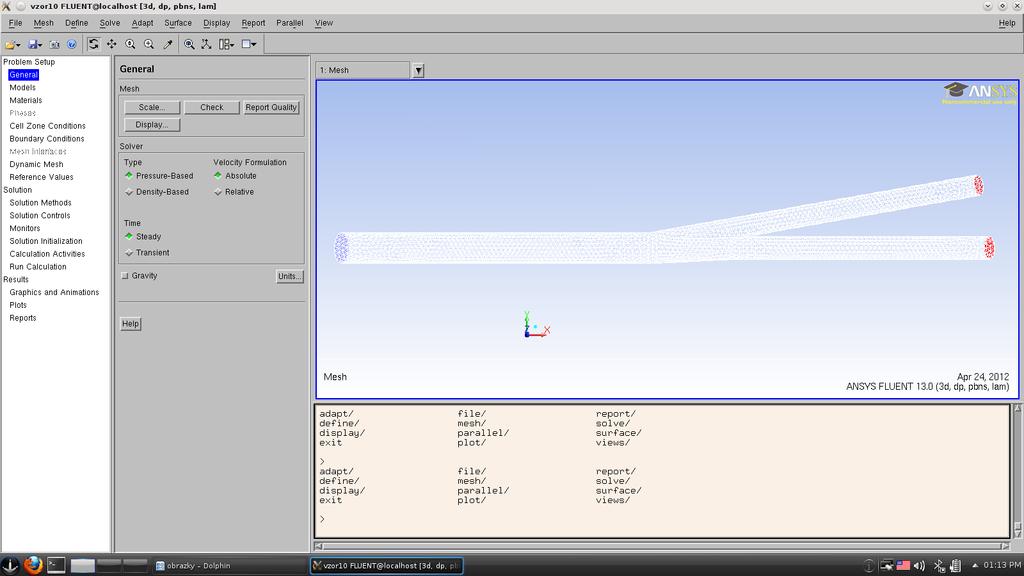
Task: Click the US flag keyboard layout icon
Action: click(x=903, y=566)
